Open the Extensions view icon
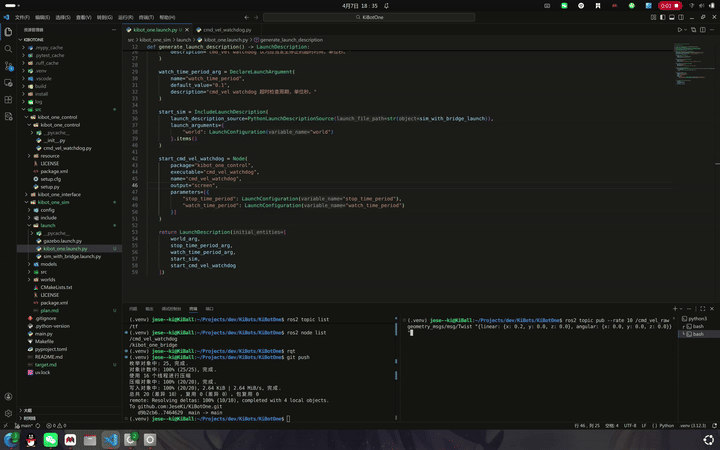This screenshot has width=720, height=450. click(9, 100)
